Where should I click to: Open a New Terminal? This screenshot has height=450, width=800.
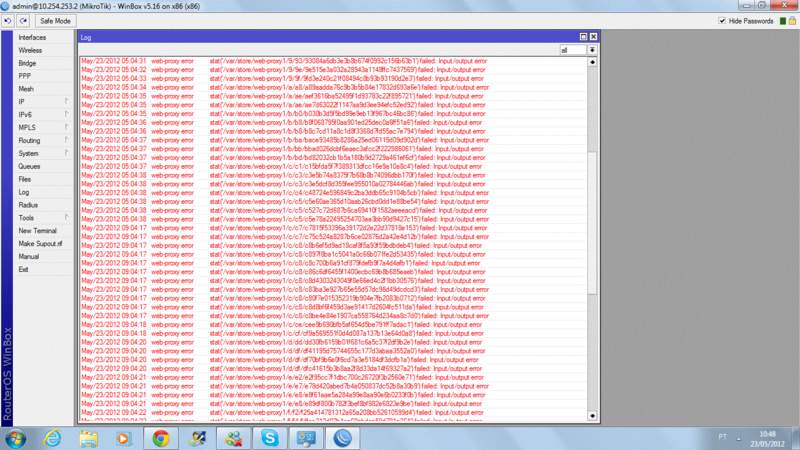point(43,231)
